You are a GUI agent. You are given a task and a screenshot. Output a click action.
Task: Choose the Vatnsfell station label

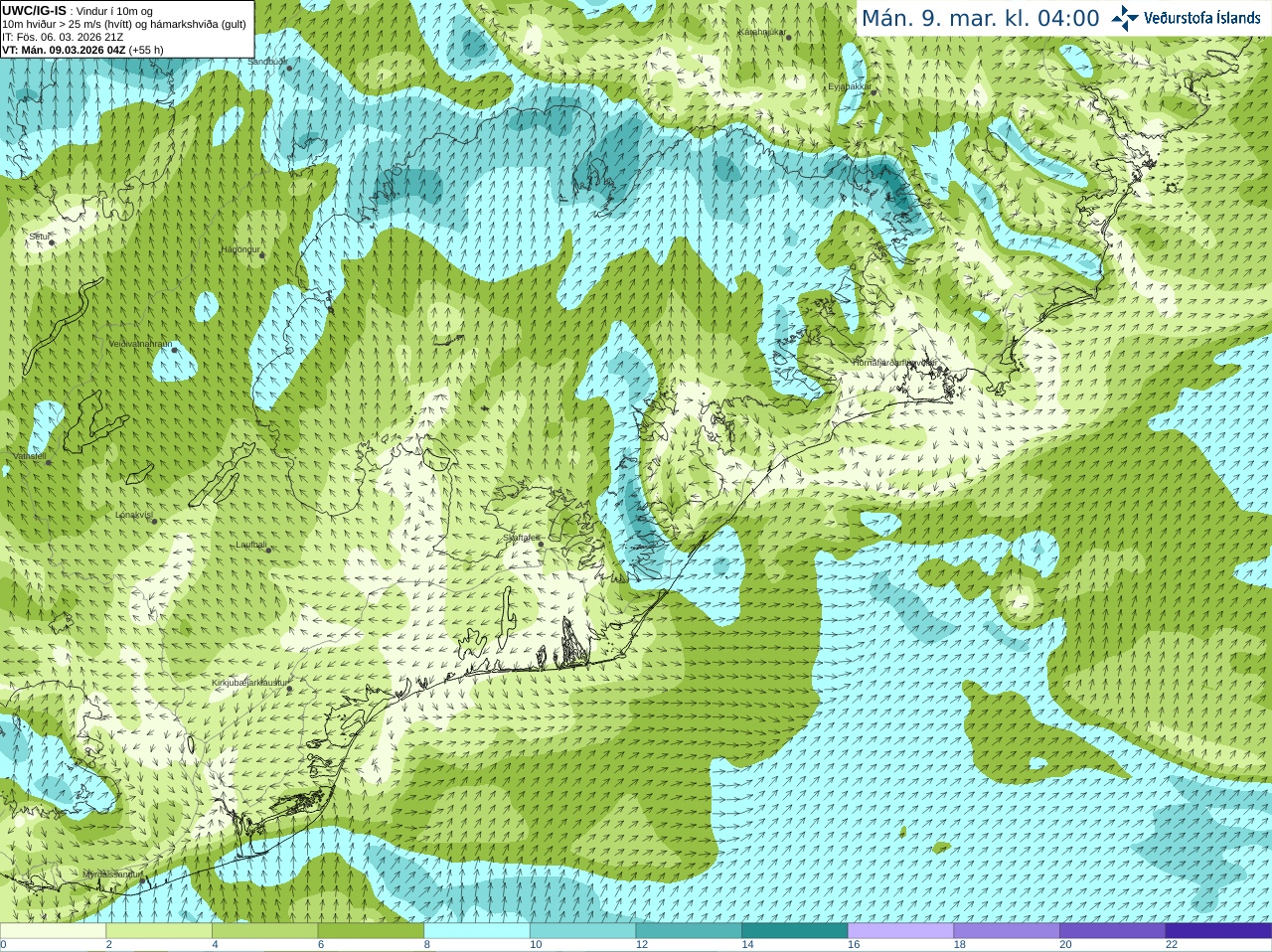[30, 456]
